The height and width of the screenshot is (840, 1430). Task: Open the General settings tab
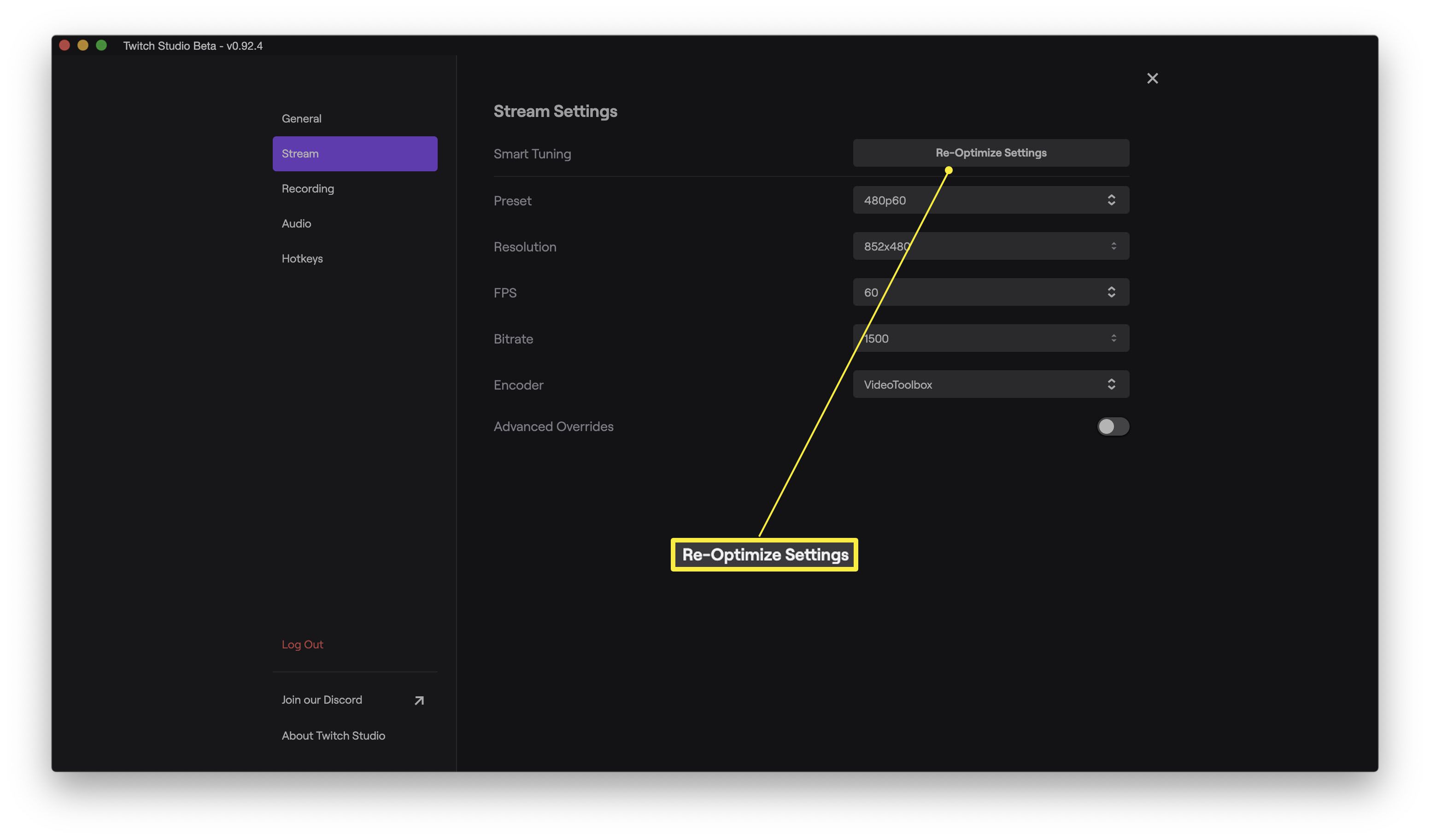click(355, 118)
